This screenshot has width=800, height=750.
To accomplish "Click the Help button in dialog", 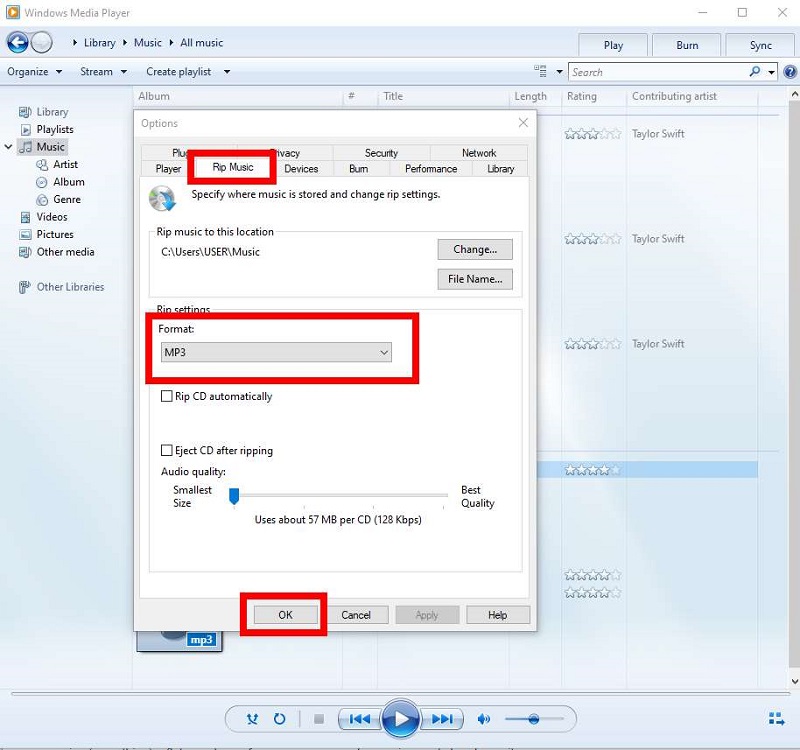I will coord(497,615).
